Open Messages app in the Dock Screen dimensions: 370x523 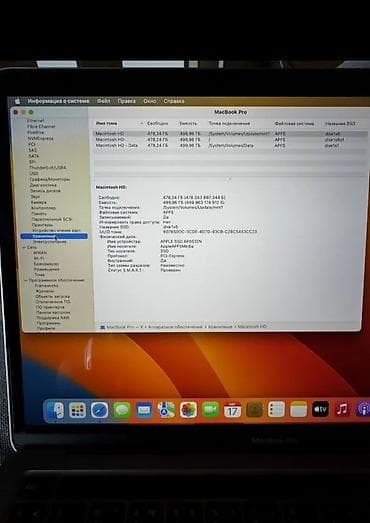[x=122, y=410]
